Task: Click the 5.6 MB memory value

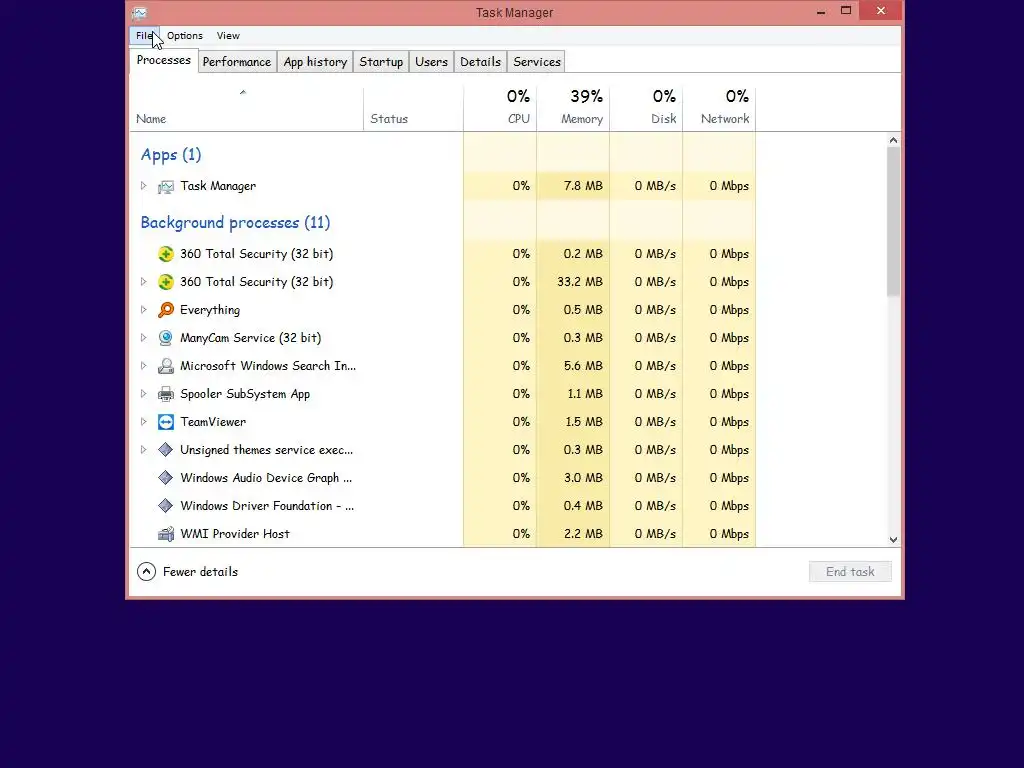Action: click(583, 366)
